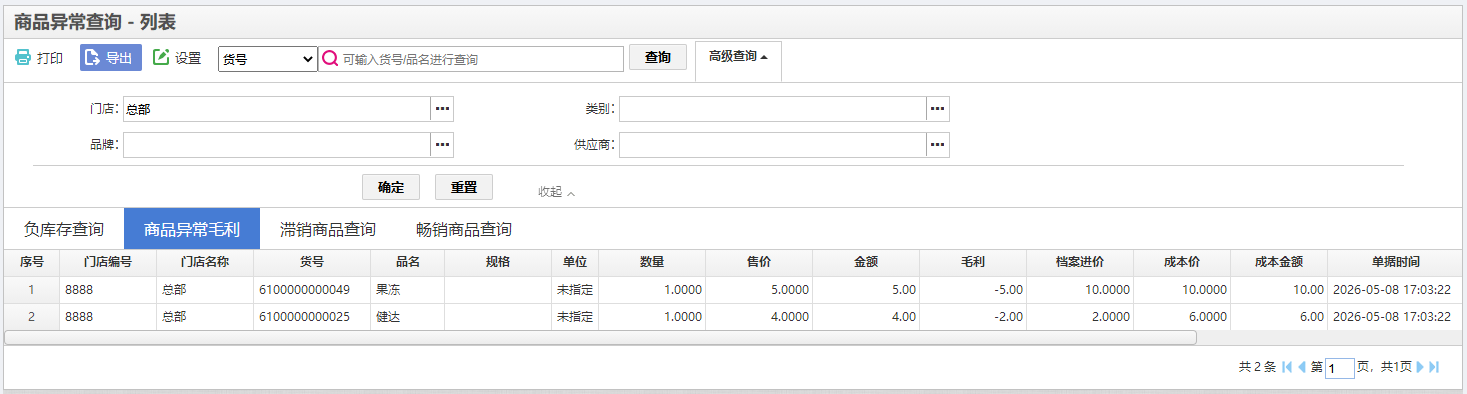Open the 滞销商品查询 tab
Viewport: 1467px width, 394px height.
(x=328, y=229)
